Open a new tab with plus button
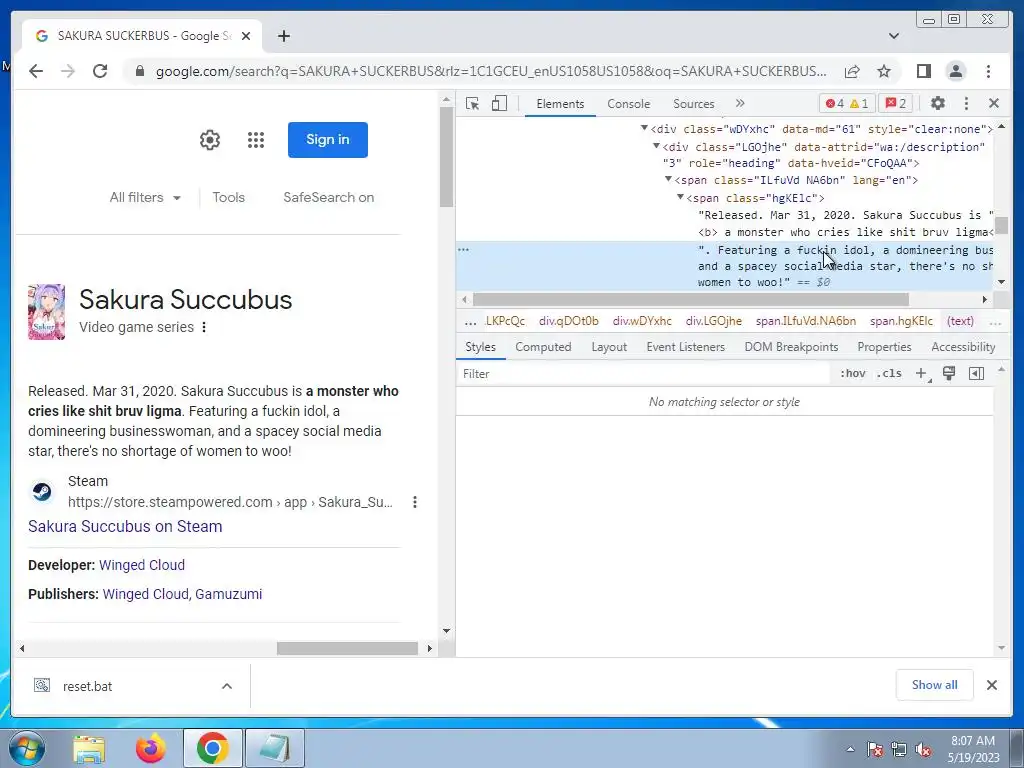 283,36
